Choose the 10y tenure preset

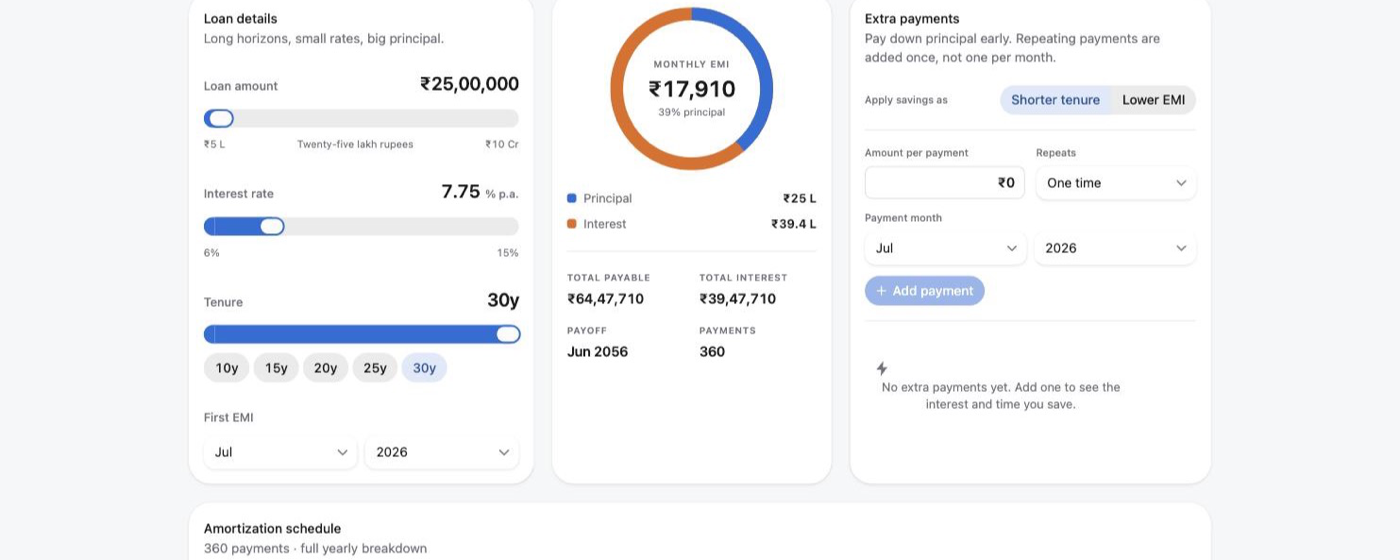pyautogui.click(x=227, y=368)
